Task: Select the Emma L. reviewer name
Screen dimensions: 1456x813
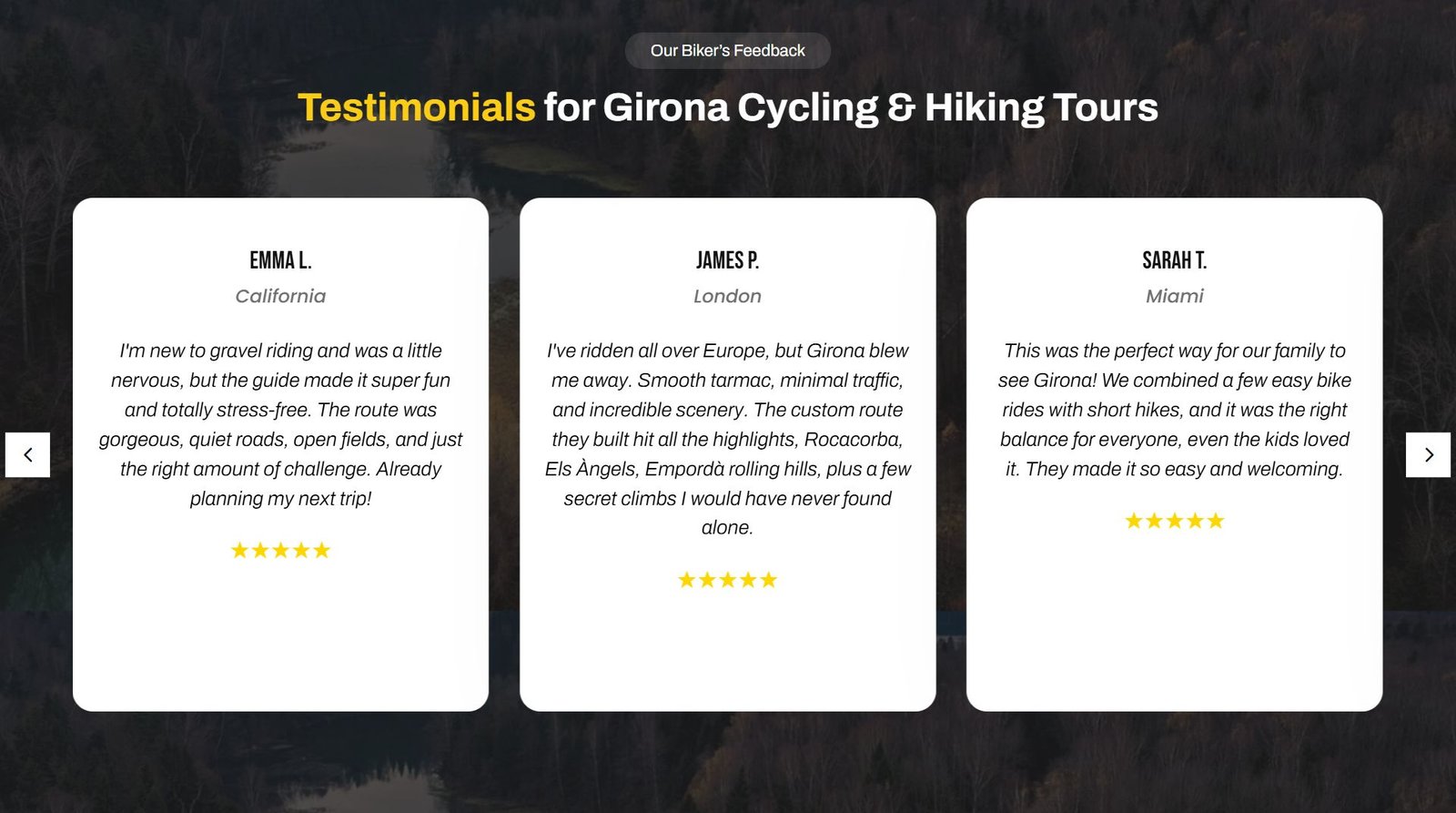Action: pos(280,260)
